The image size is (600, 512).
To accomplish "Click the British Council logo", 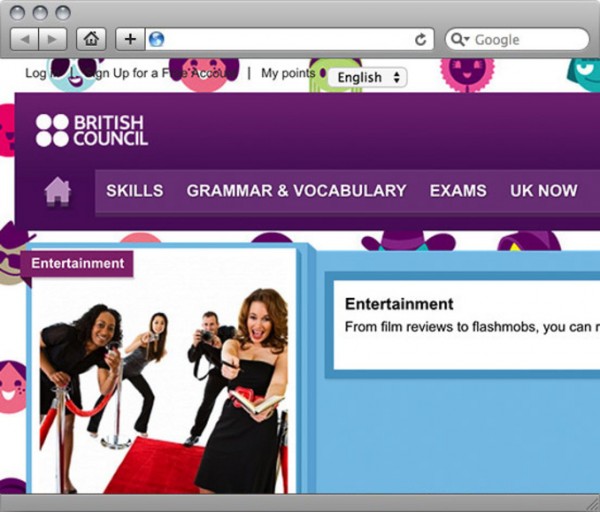I will pyautogui.click(x=91, y=130).
